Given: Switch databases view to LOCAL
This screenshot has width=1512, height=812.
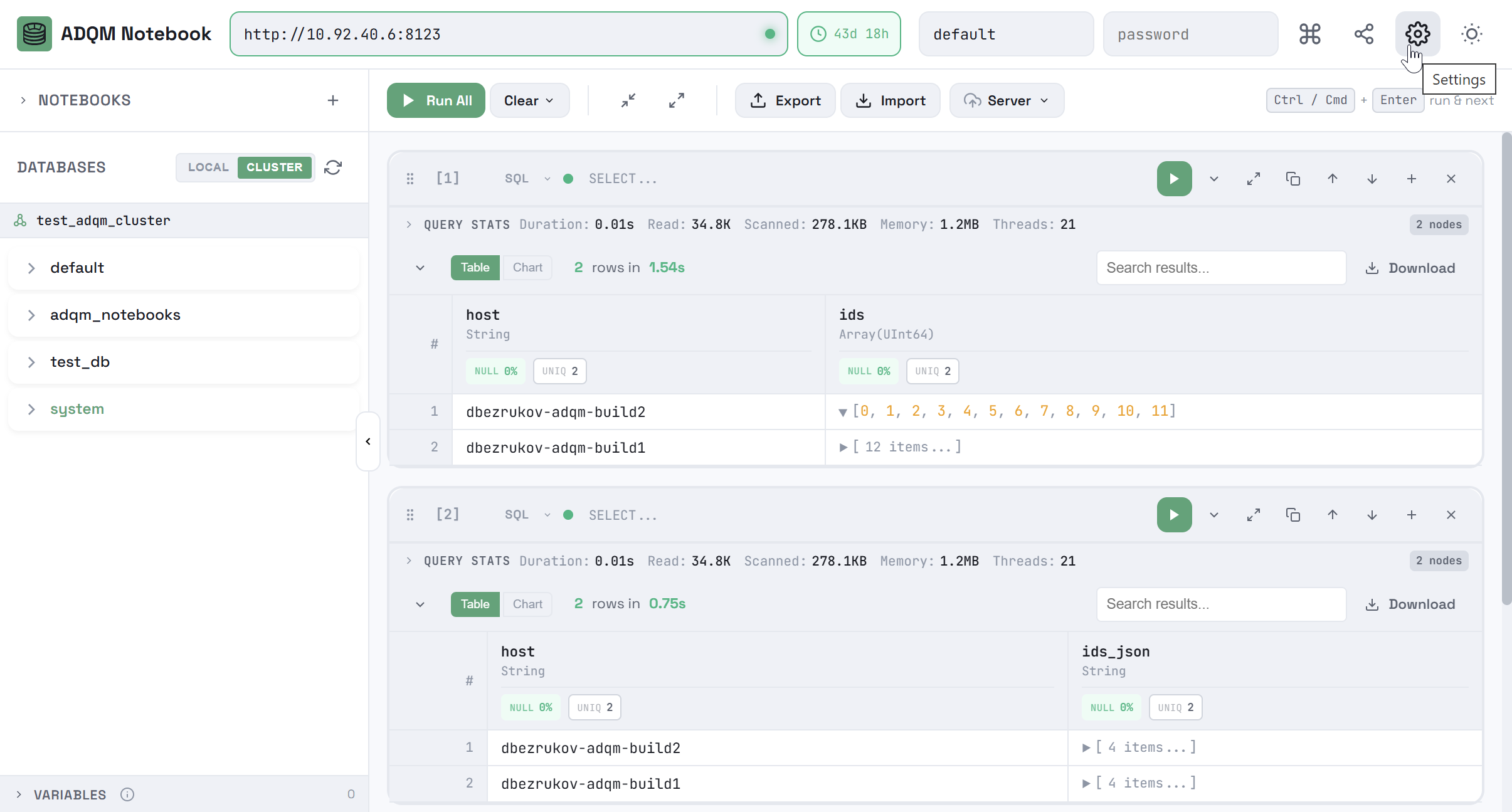Looking at the screenshot, I should coord(208,167).
